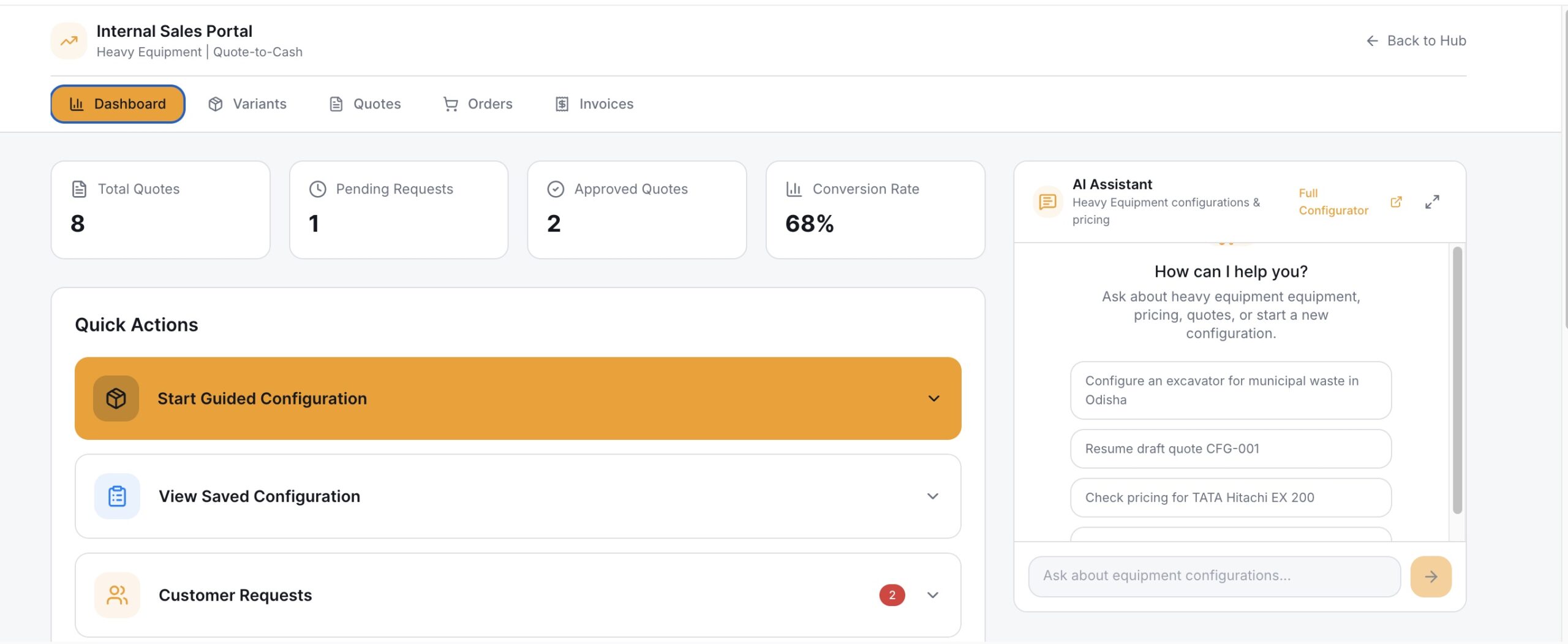Open the Full Configurator link
The width and height of the screenshot is (1568, 644).
[x=1333, y=202]
